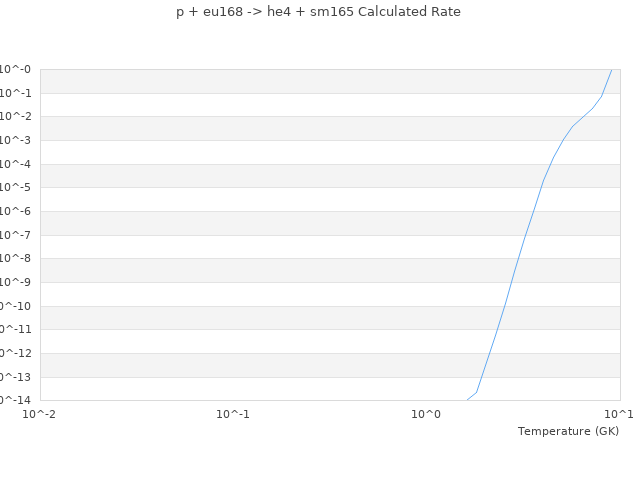Viewport: 640px width, 480px height.
Task: Select the x-axis tick label 10^0
Action: (426, 414)
